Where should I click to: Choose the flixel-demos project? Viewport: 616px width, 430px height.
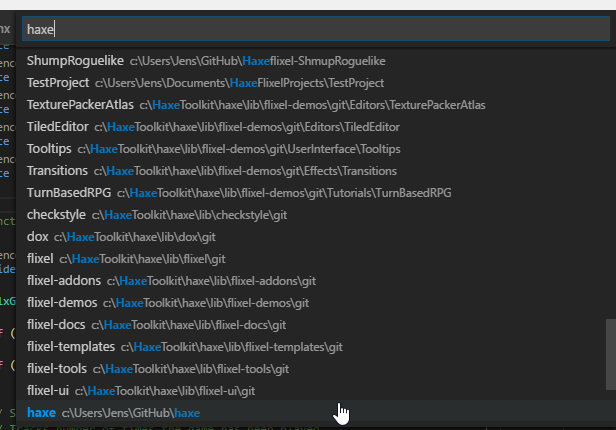pos(316,303)
